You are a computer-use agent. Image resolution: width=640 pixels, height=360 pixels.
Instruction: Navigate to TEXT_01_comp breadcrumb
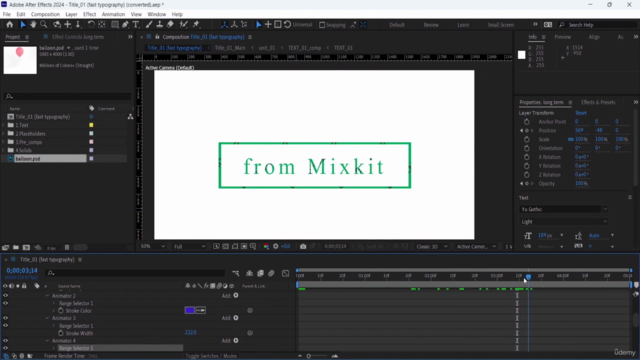click(x=304, y=48)
